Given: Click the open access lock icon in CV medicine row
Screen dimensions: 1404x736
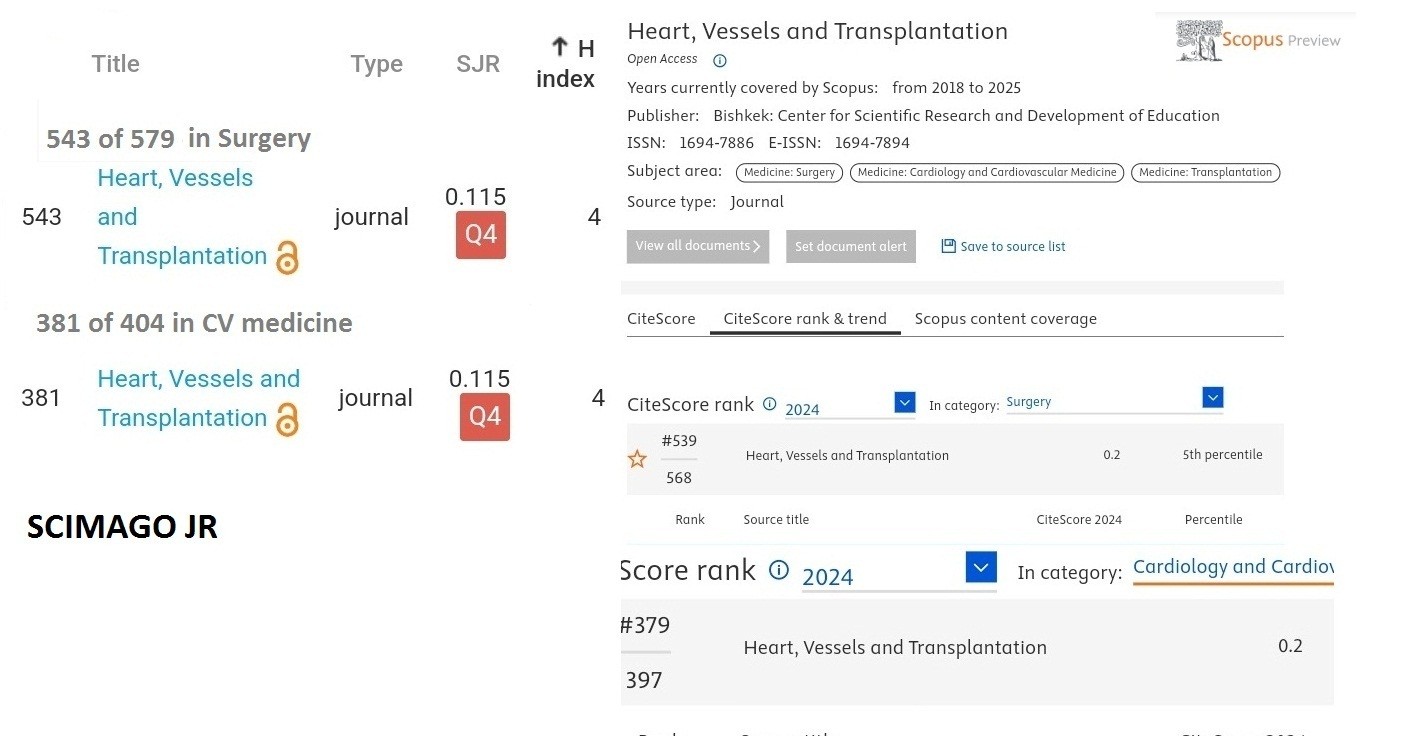Looking at the screenshot, I should click(287, 420).
